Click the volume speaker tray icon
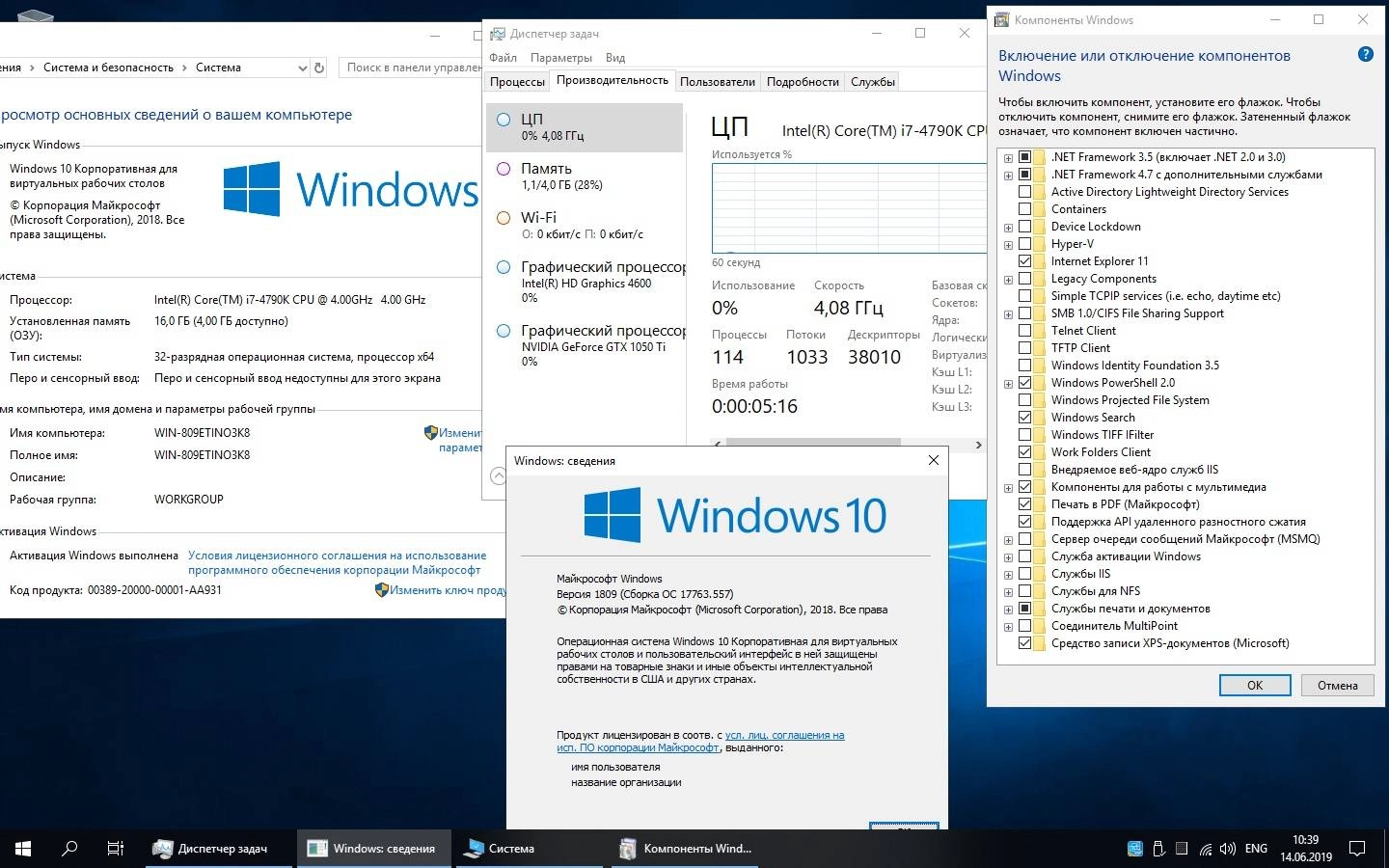This screenshot has height=868, width=1389. 1228,850
